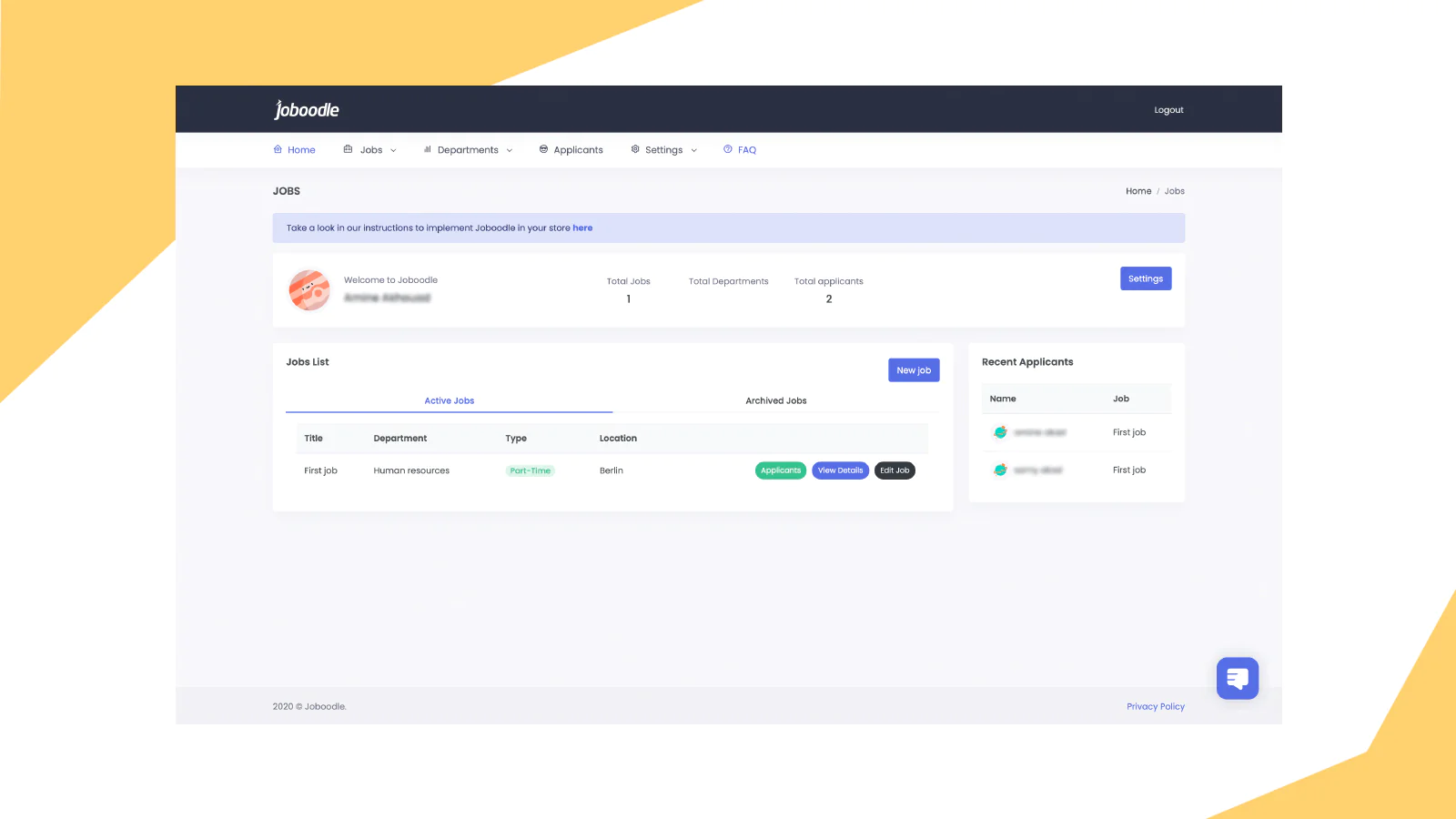Screen dimensions: 1456x819
Task: Click the Home house icon
Action: coord(278,149)
